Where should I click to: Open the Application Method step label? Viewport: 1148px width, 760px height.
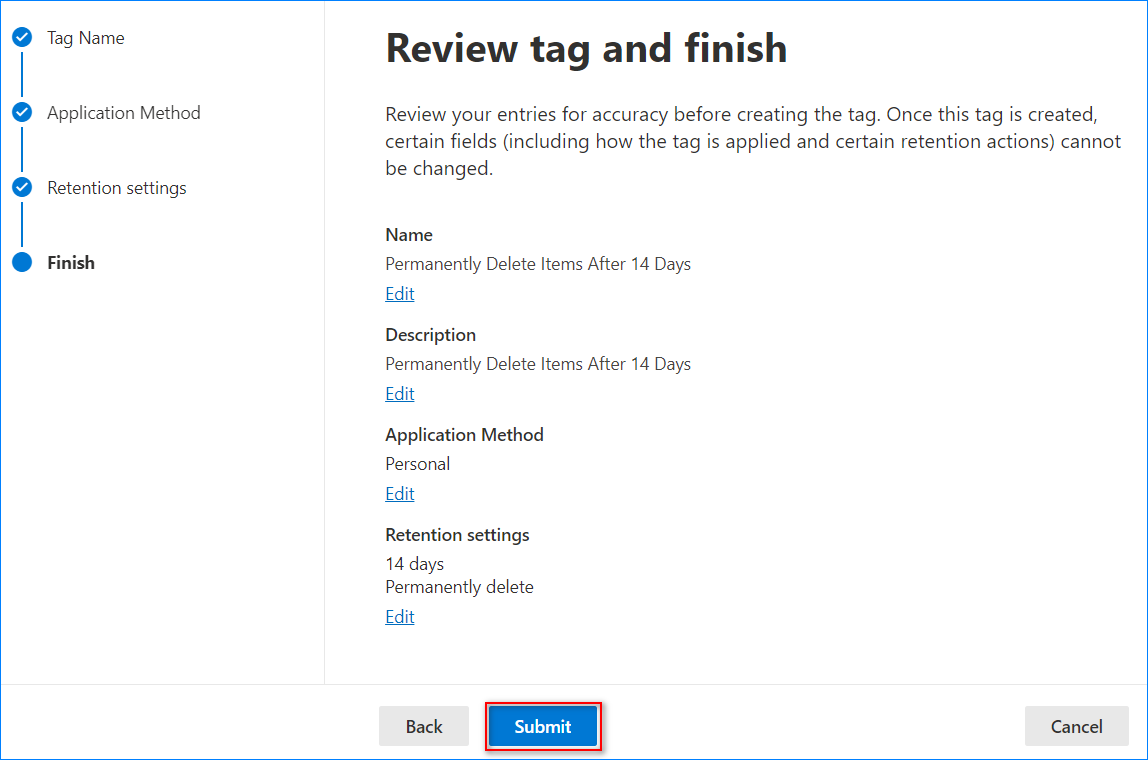pos(124,113)
